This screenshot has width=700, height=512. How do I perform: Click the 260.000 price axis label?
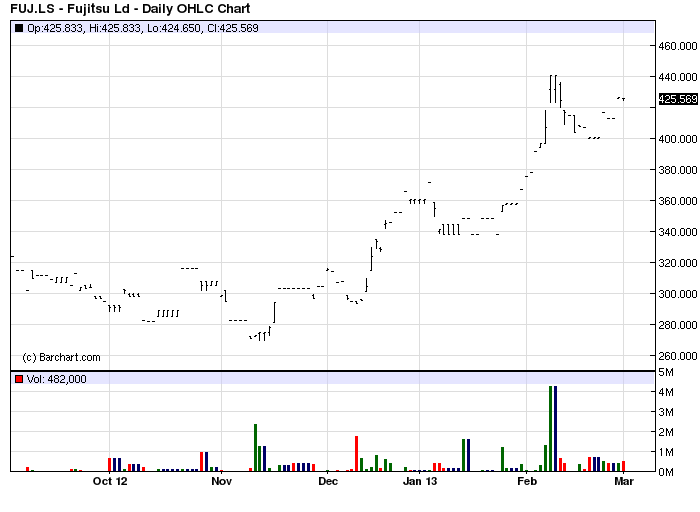pyautogui.click(x=678, y=356)
